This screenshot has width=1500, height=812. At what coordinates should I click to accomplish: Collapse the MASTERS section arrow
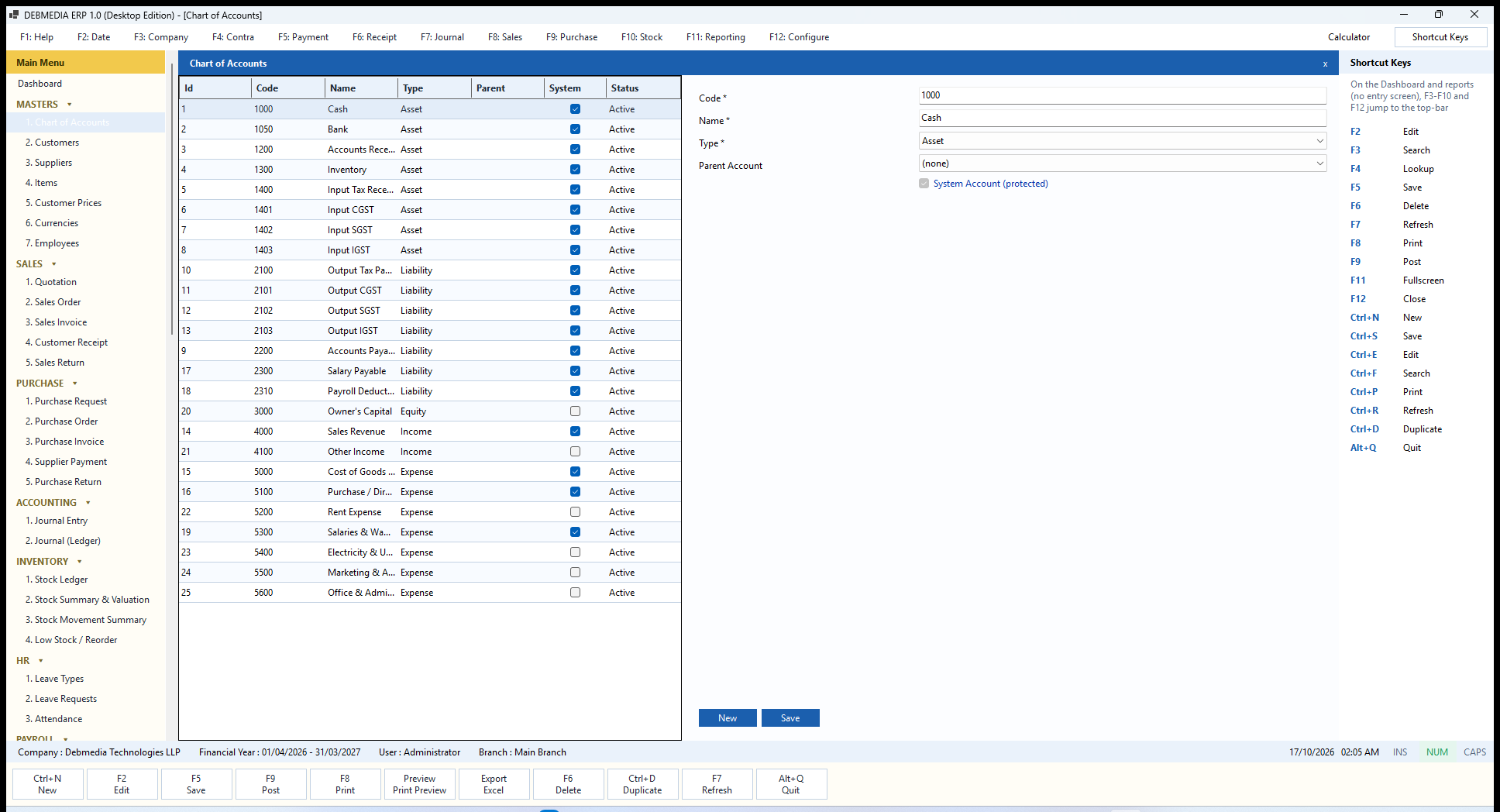pyautogui.click(x=70, y=105)
